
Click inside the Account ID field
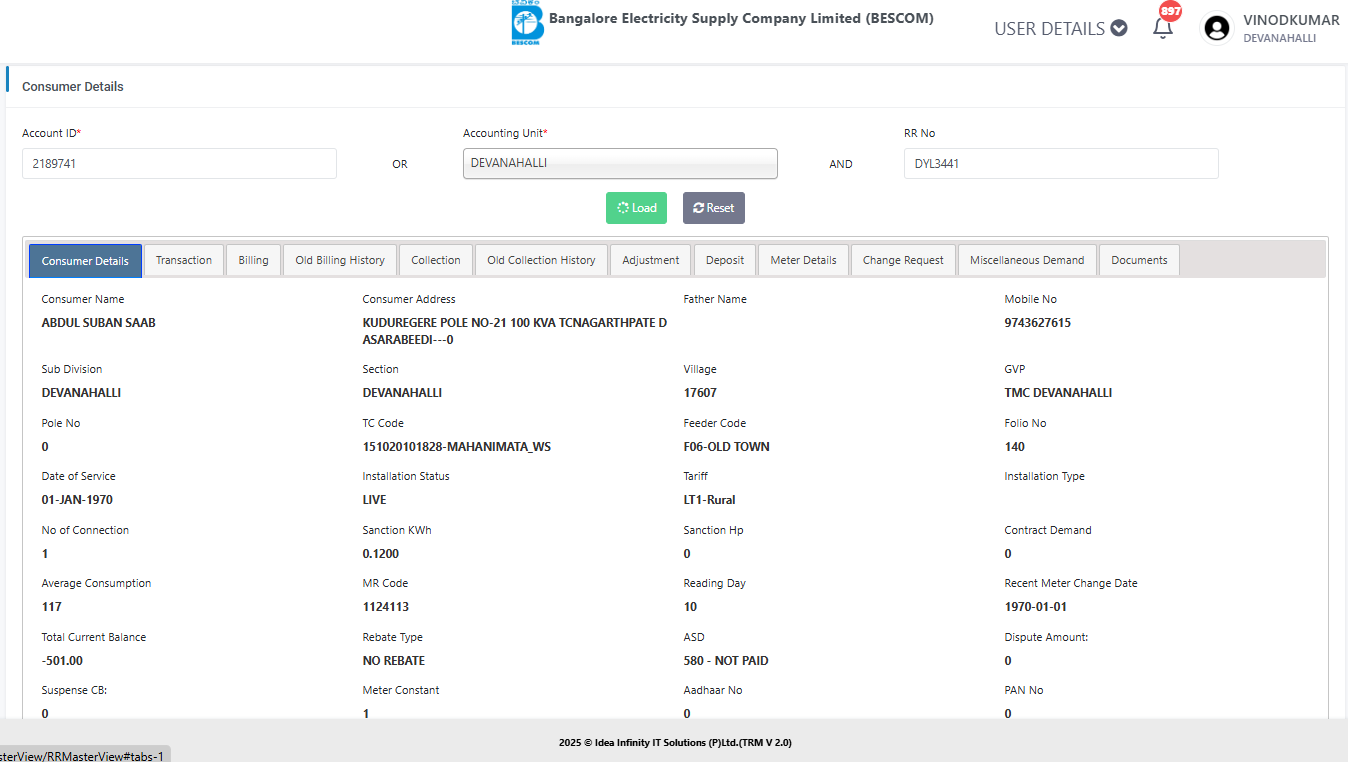179,163
